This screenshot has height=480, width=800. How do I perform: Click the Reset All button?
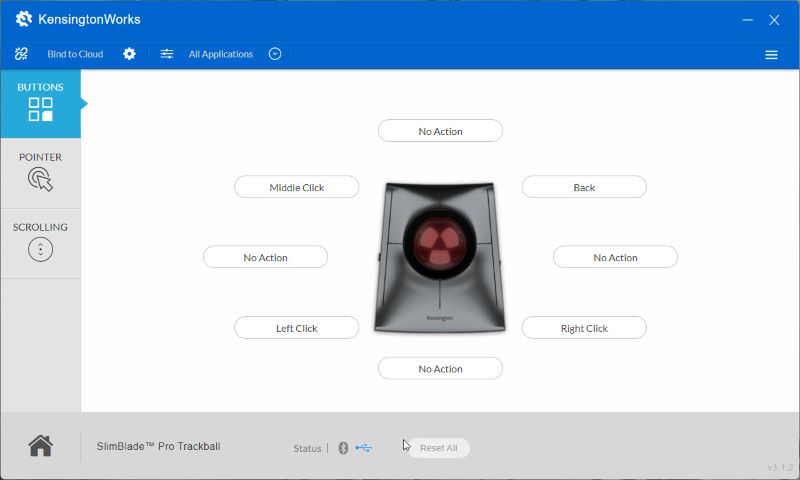click(439, 448)
